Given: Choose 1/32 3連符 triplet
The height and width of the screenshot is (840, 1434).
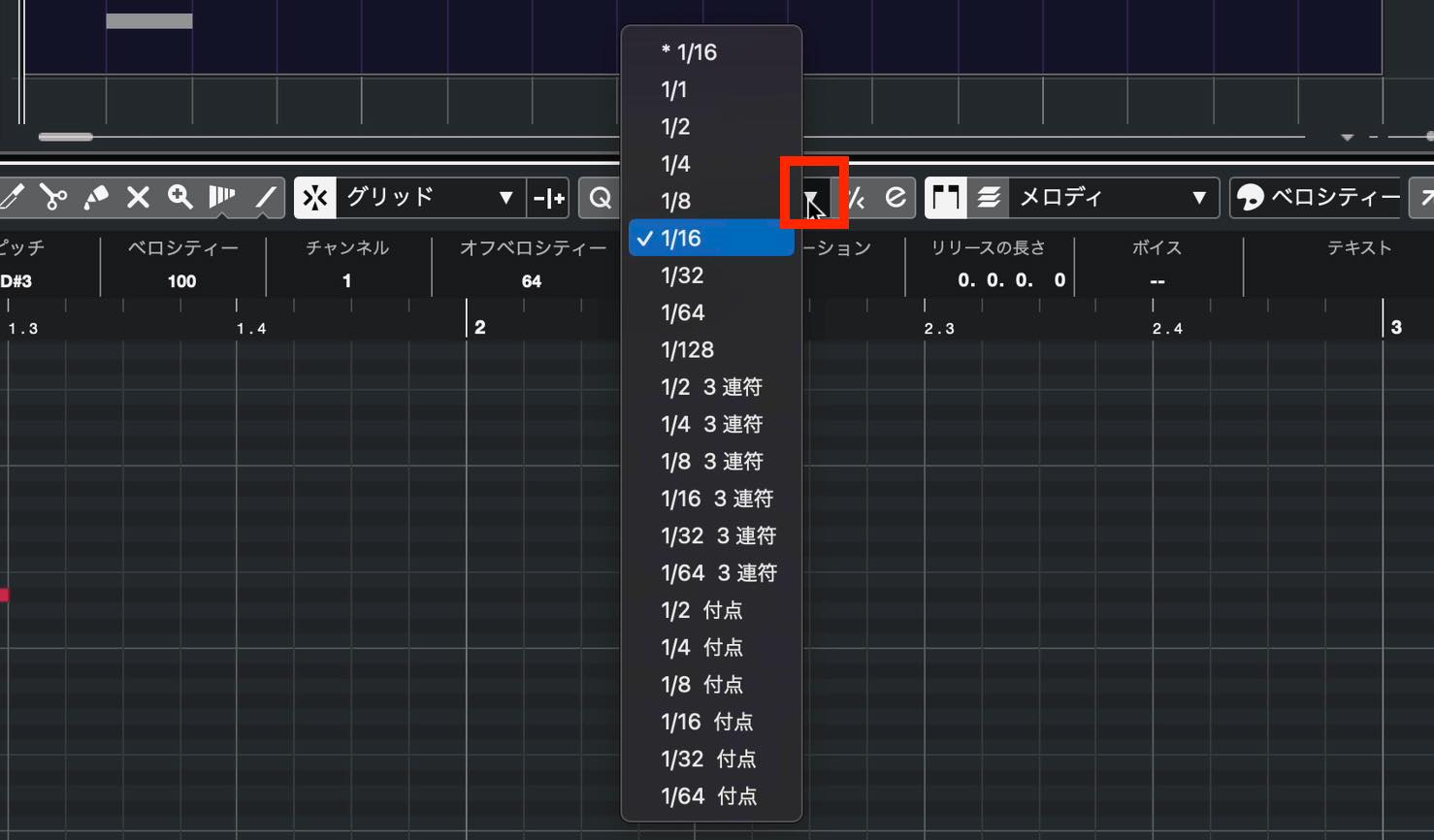Looking at the screenshot, I should 711,535.
